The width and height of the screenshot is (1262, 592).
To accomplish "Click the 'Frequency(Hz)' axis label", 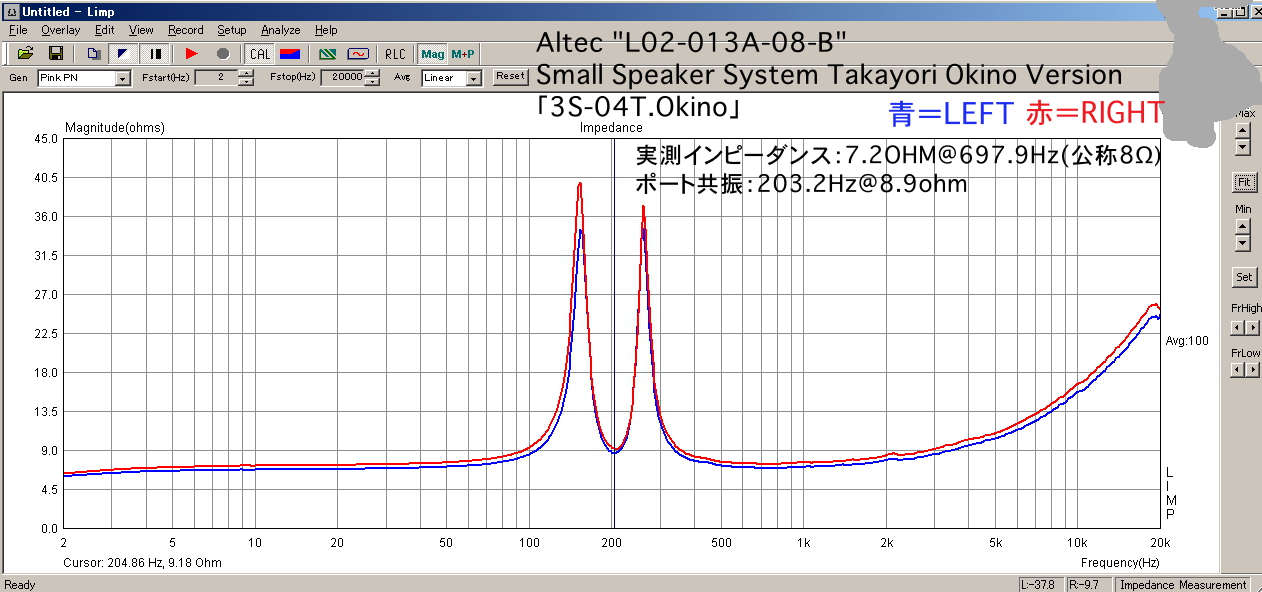I will pos(1119,563).
